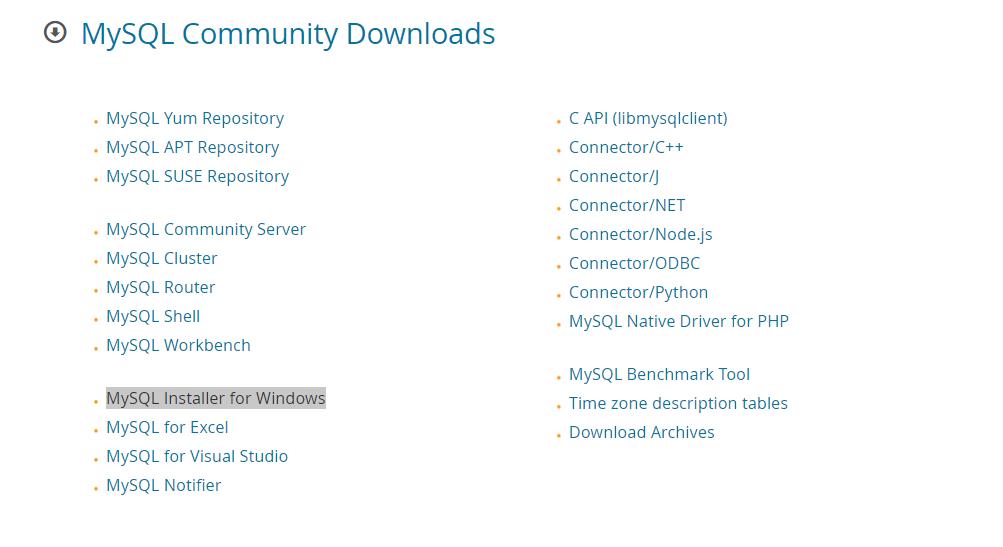
Task: Open MySQL Yum Repository link
Action: (x=195, y=118)
